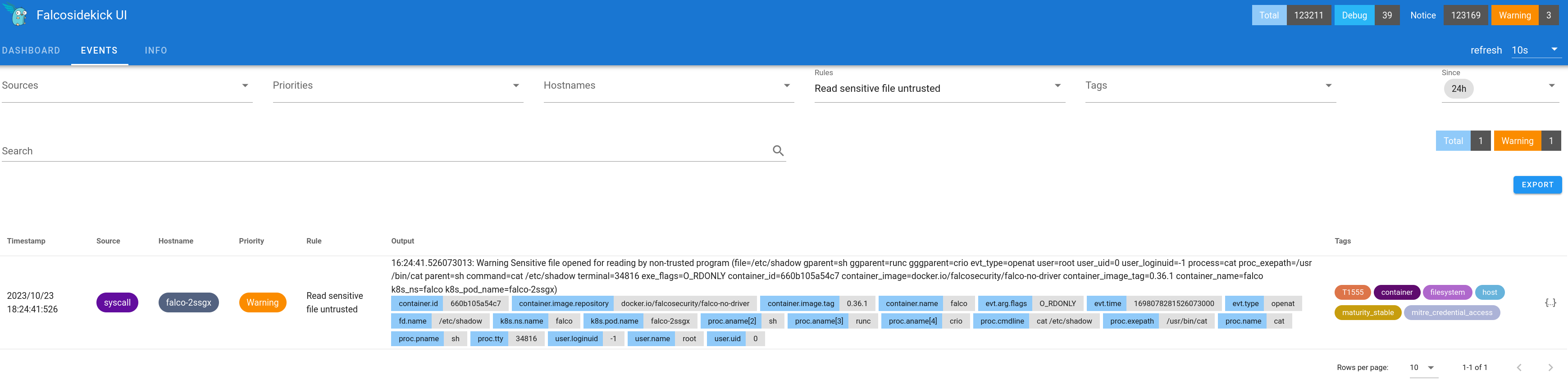Open the refresh interval dropdown
The image size is (1568, 388).
(x=1535, y=50)
